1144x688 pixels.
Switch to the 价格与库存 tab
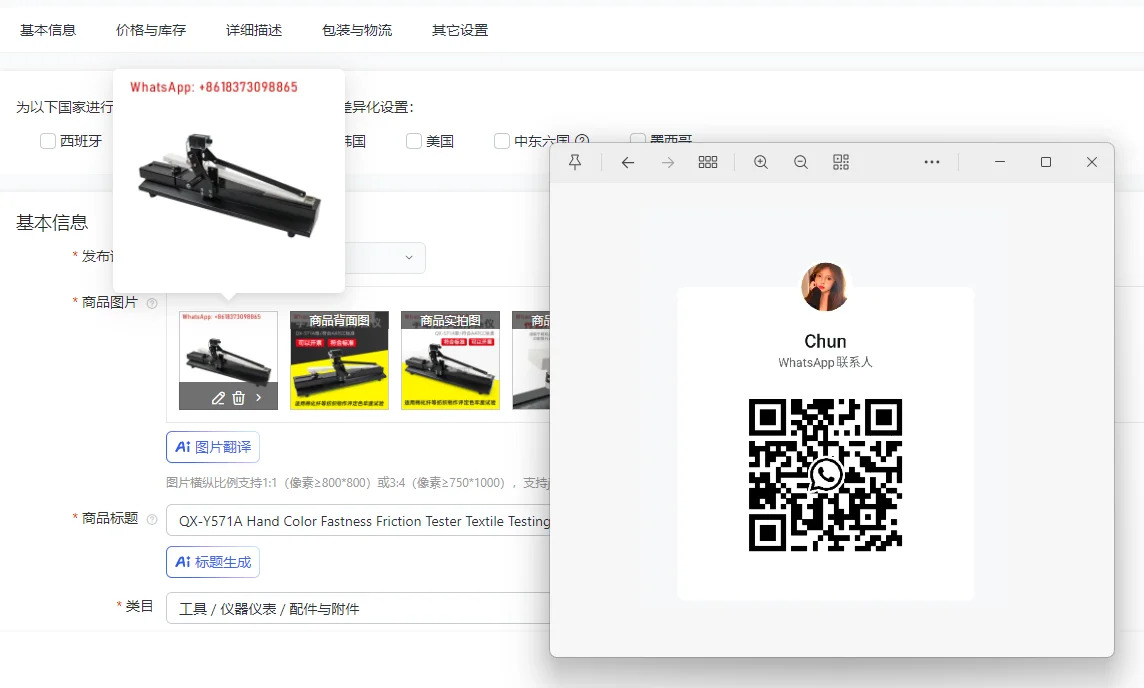[x=151, y=30]
